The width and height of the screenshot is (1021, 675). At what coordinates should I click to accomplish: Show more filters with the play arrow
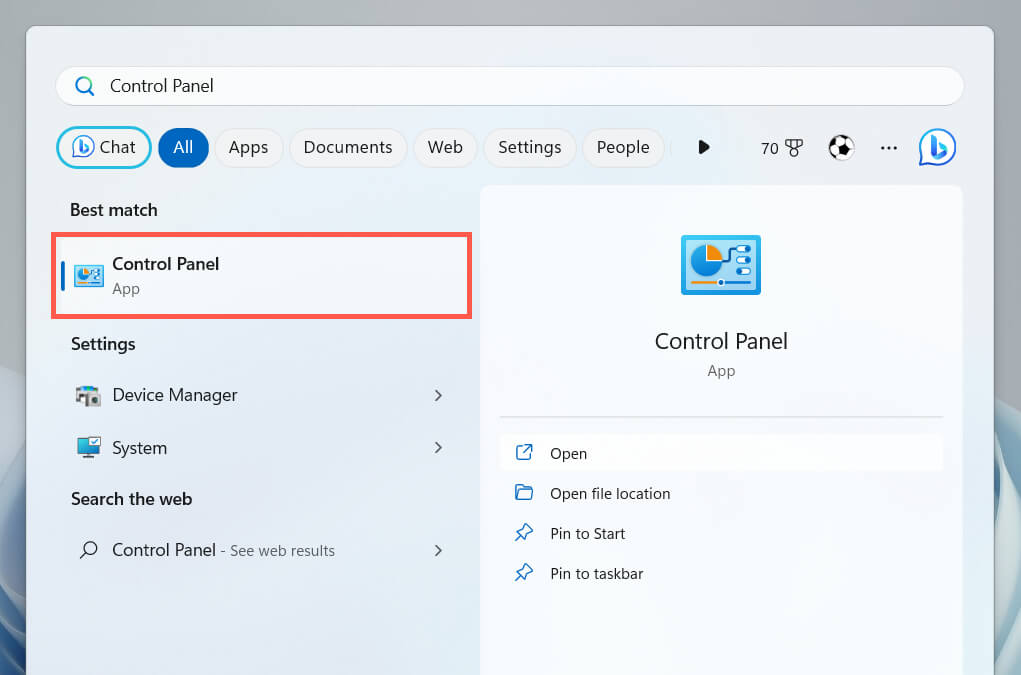pos(704,147)
